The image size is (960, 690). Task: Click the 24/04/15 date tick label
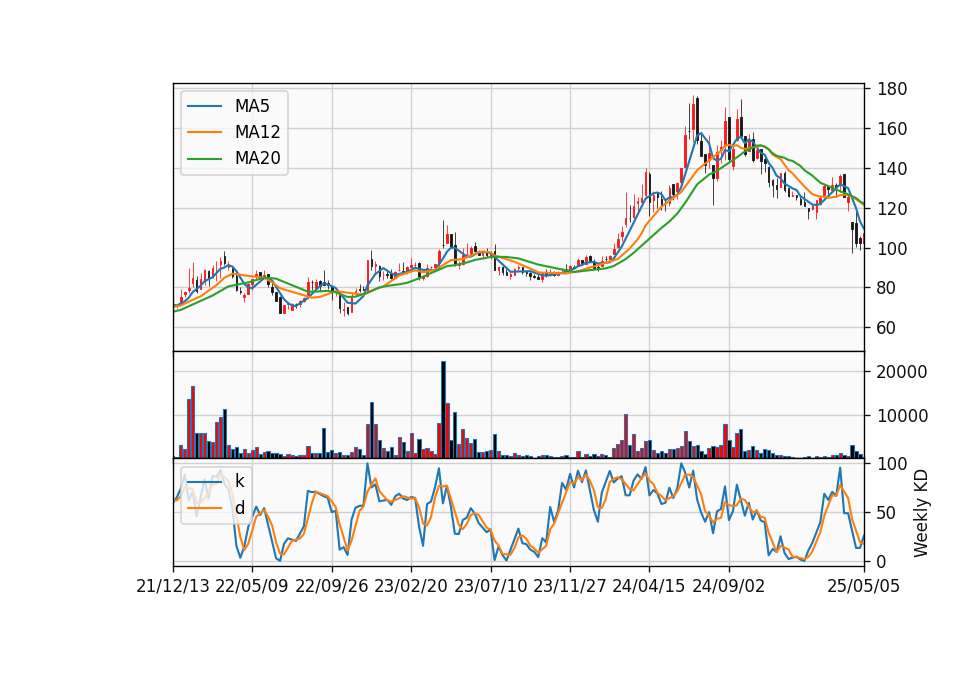[649, 587]
